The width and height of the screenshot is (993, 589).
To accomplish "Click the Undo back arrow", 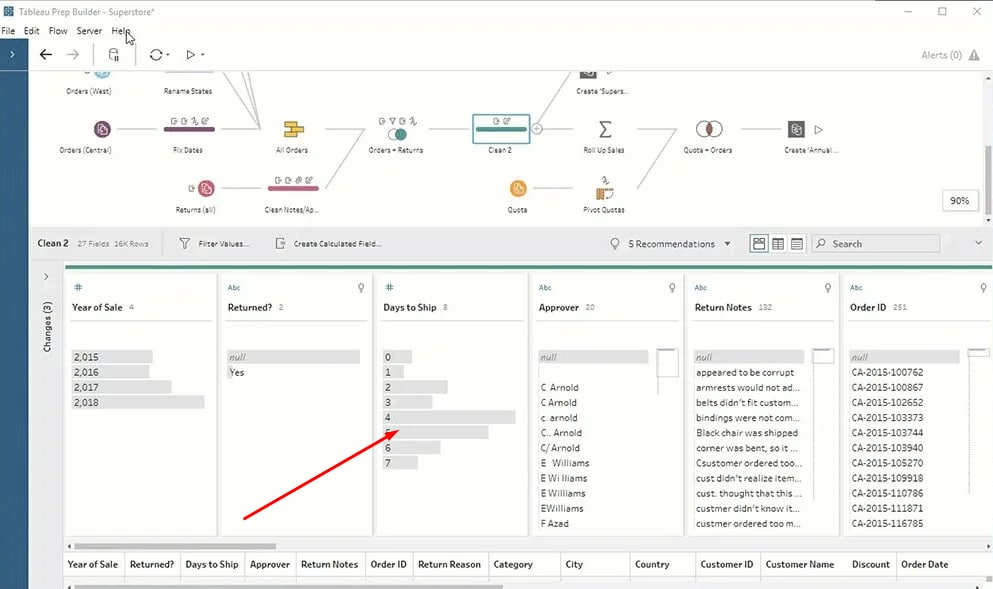I will 46,54.
